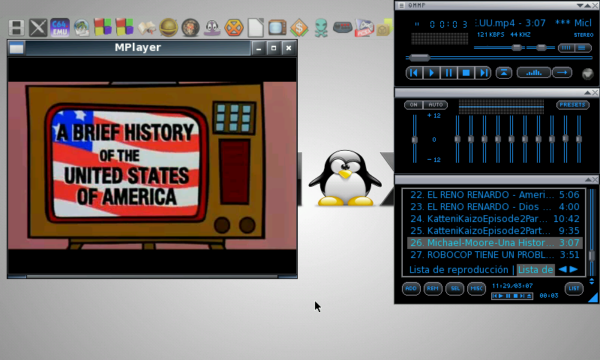Toggle repeat with the arrow button
The height and width of the screenshot is (360, 600).
[x=562, y=73]
